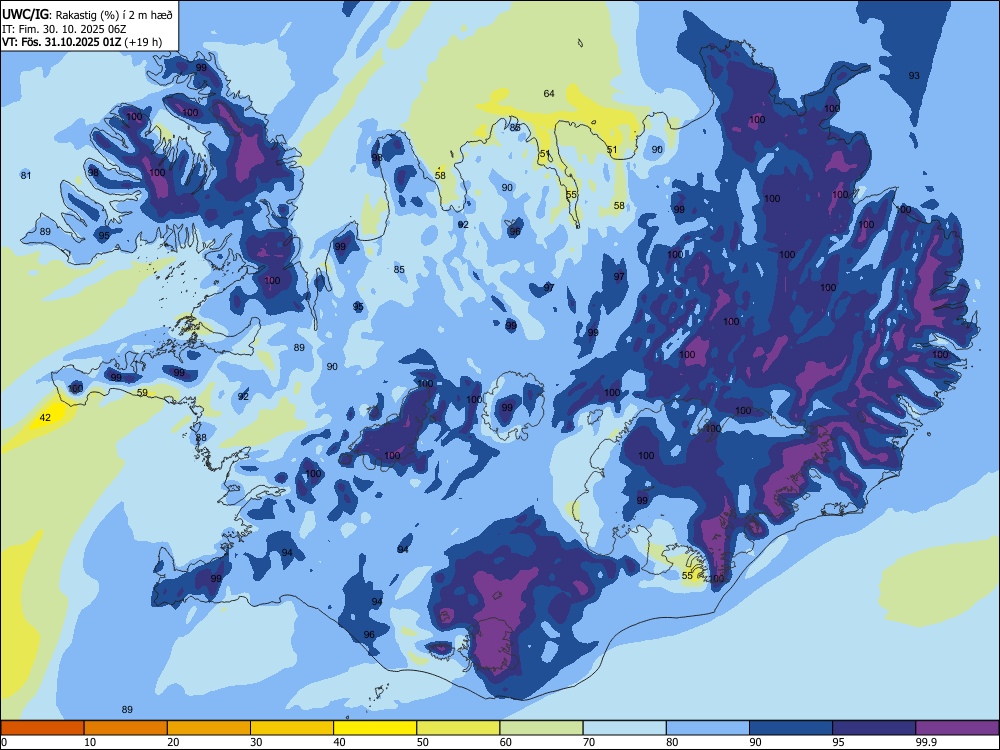Click the purple above-99.9 legend swatch

[x=957, y=728]
